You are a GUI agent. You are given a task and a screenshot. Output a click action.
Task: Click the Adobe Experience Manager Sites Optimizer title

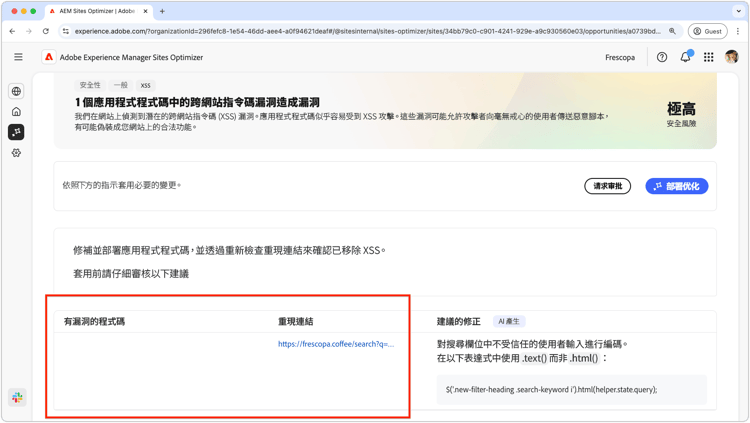point(131,57)
